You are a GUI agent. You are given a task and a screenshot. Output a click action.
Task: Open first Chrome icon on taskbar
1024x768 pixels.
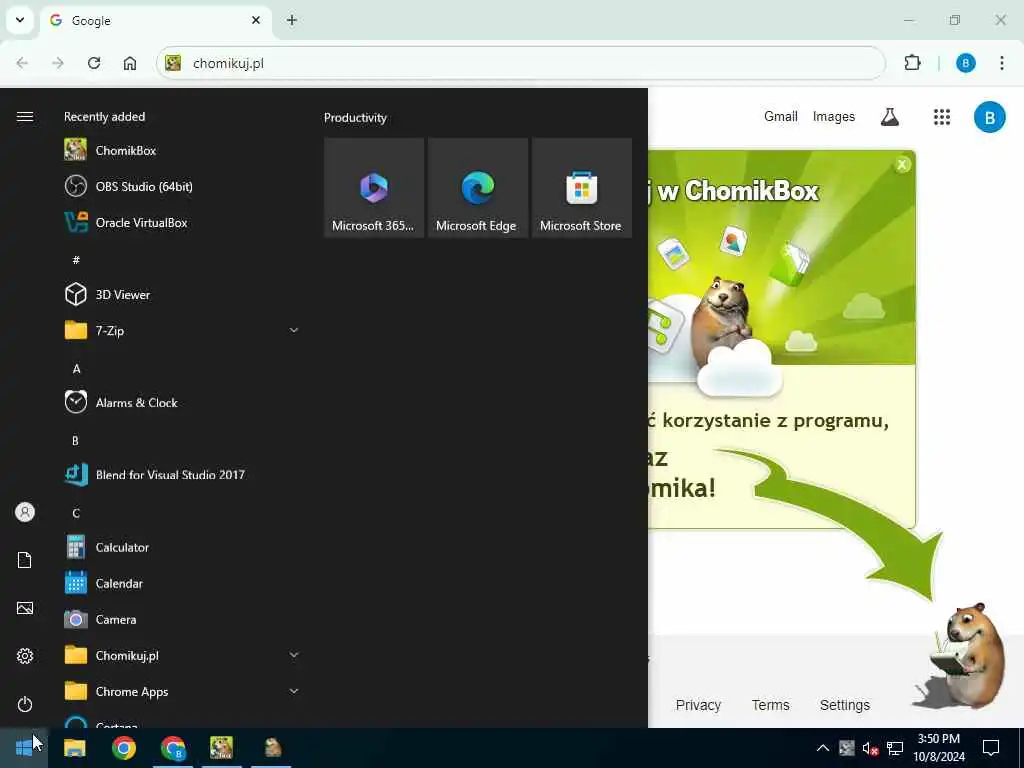[123, 747]
